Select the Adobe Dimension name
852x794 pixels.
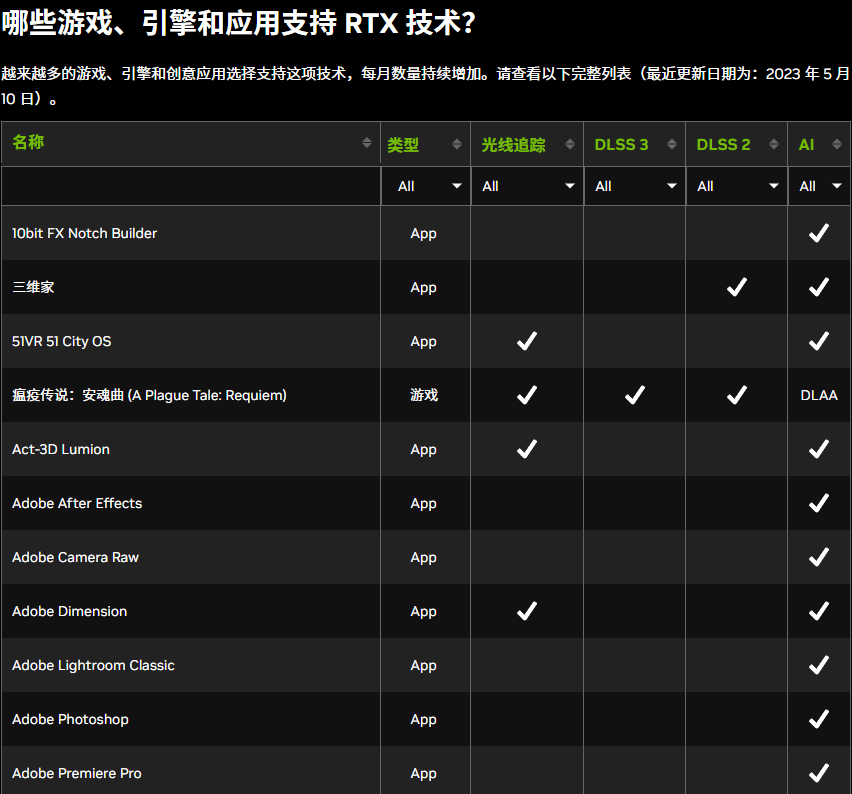click(x=70, y=611)
